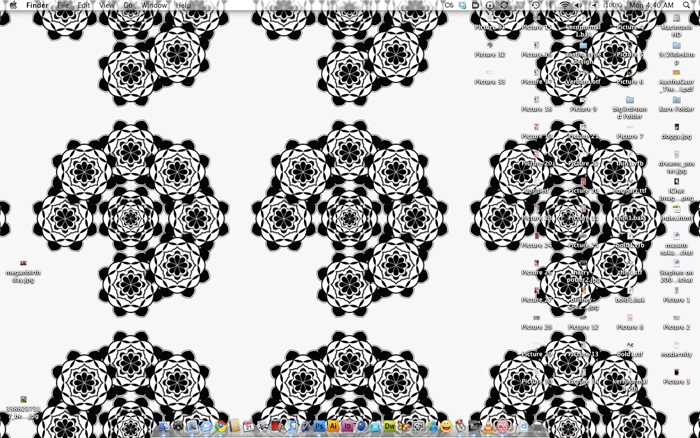Open the volume control in menu bar

(578, 5)
